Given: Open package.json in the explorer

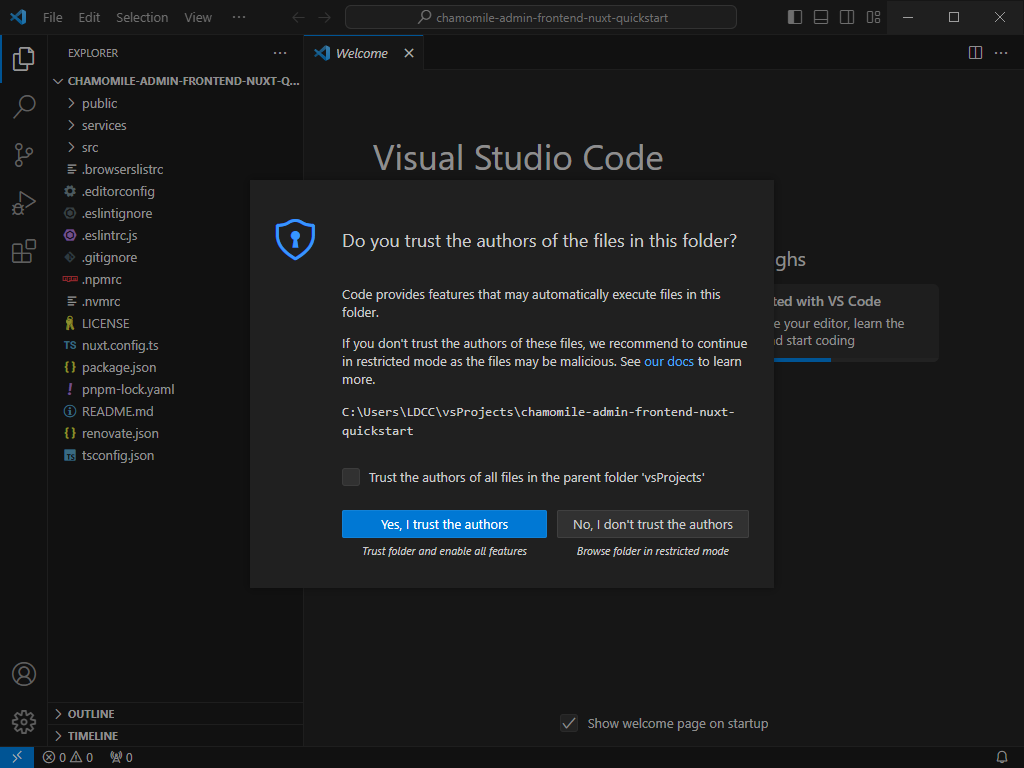Looking at the screenshot, I should [x=119, y=368].
